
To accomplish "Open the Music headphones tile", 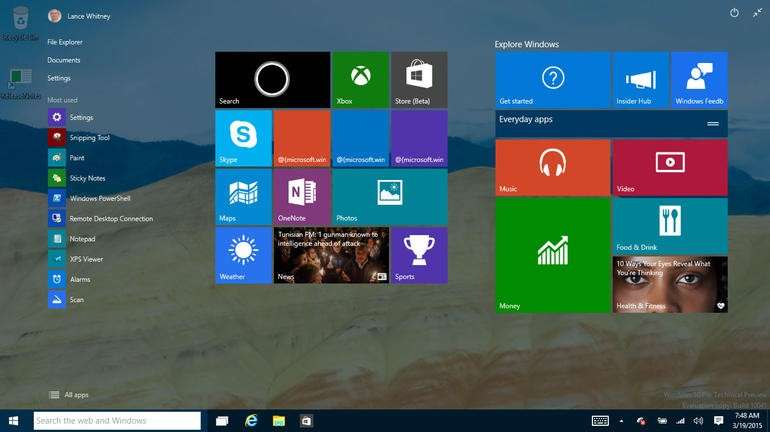I will [552, 167].
